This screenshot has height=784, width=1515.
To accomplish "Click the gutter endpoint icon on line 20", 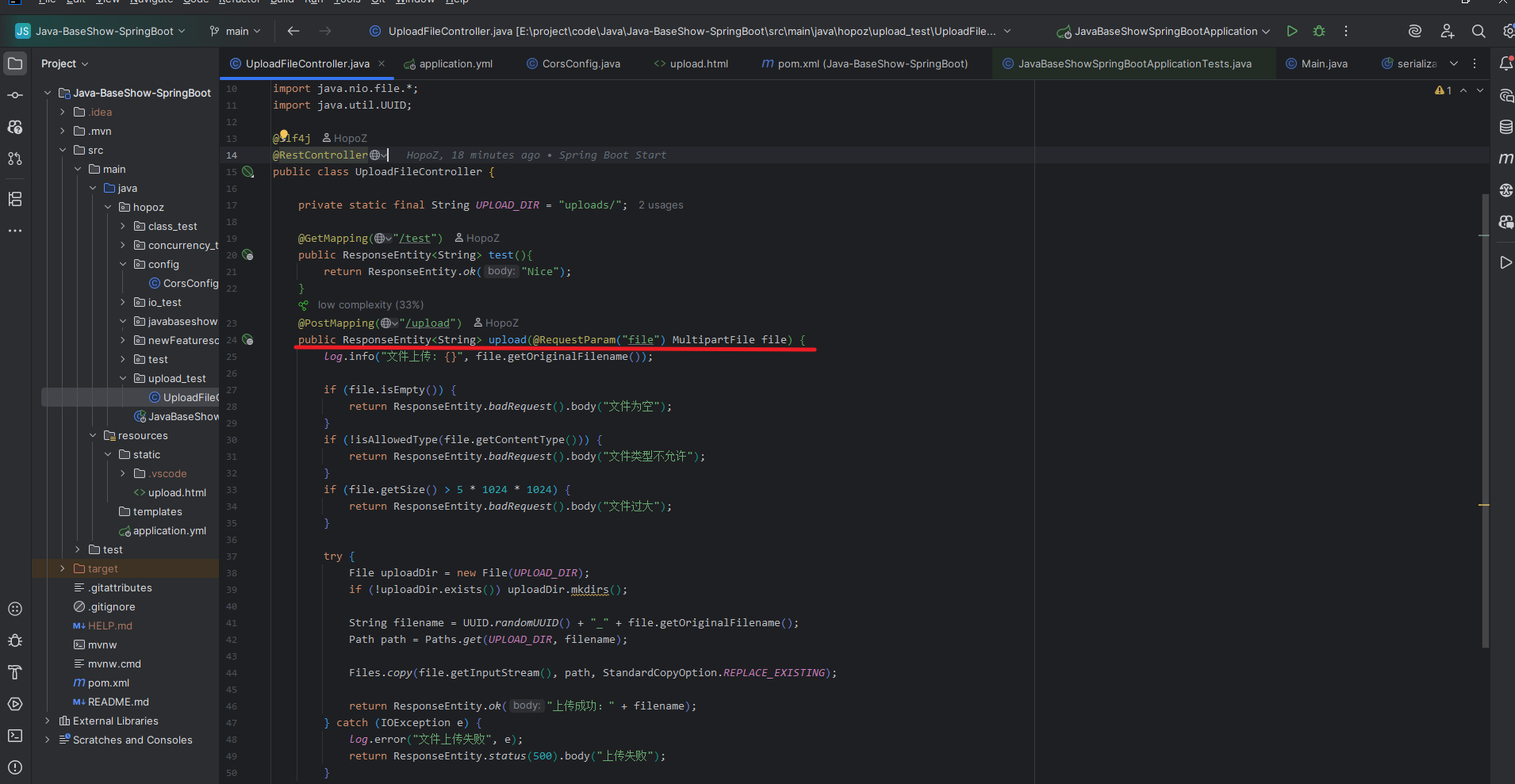I will coord(248,254).
